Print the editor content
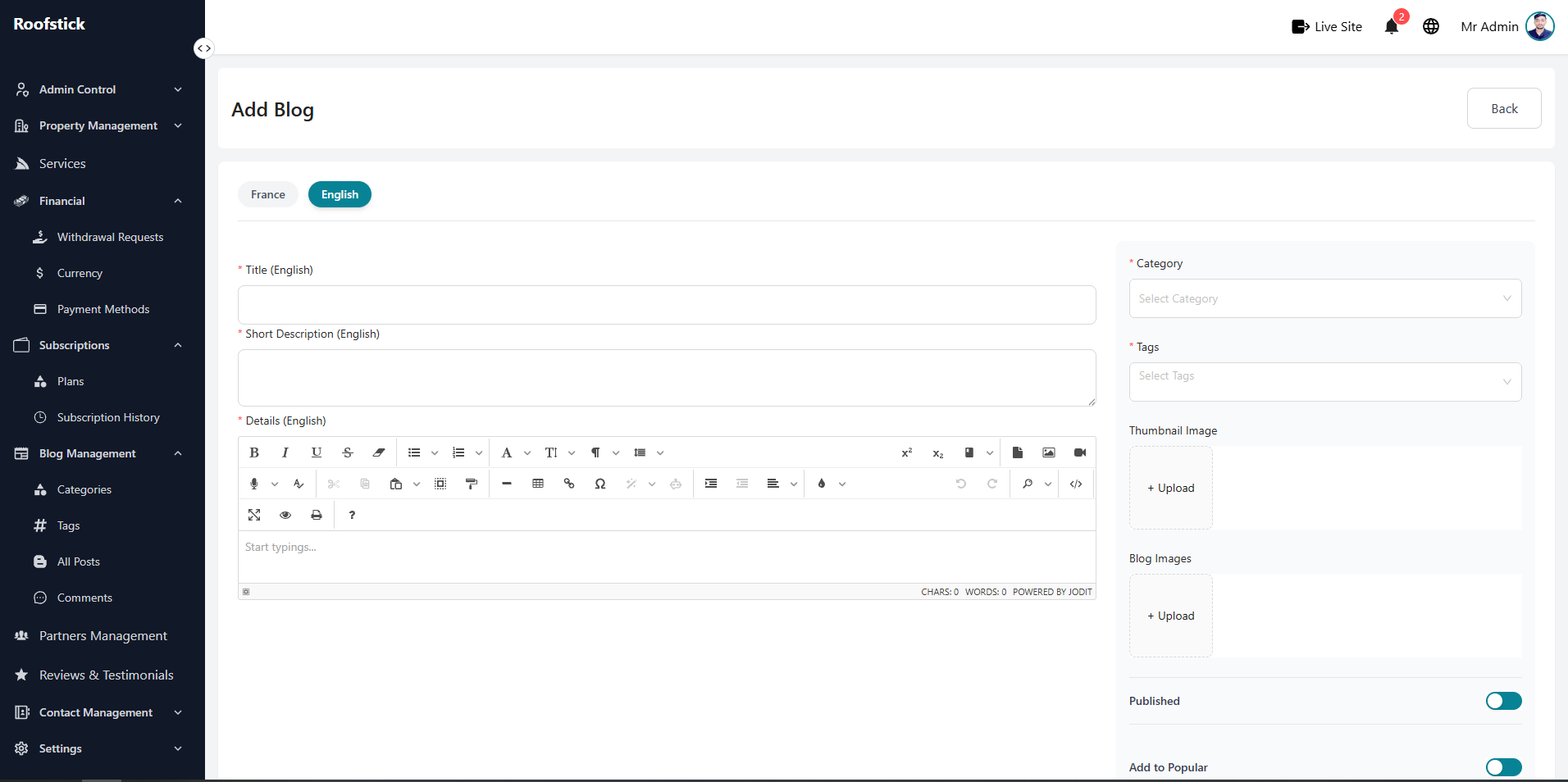Viewport: 1568px width, 782px height. [317, 515]
